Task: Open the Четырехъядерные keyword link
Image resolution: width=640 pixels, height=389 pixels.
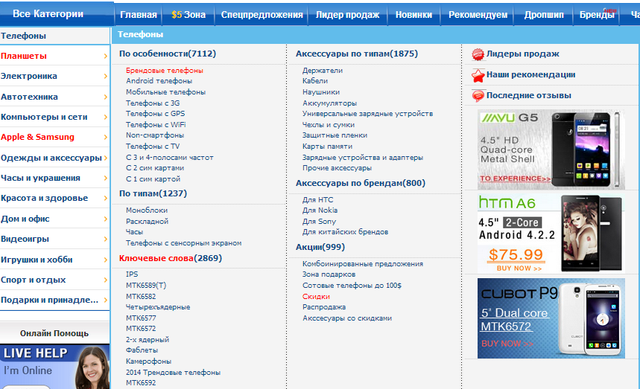Action: click(x=158, y=307)
